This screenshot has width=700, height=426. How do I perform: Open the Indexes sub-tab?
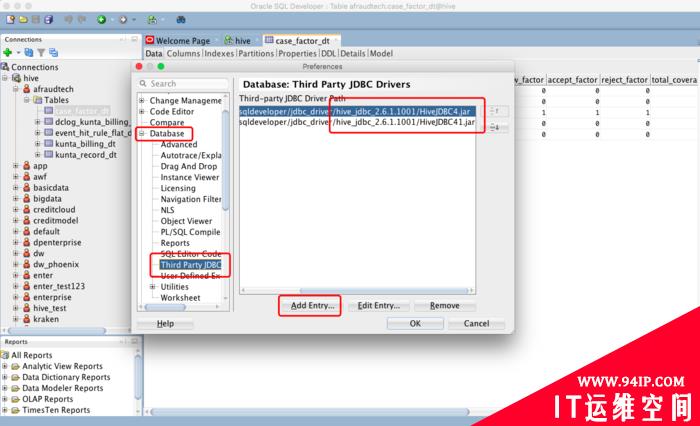[219, 54]
